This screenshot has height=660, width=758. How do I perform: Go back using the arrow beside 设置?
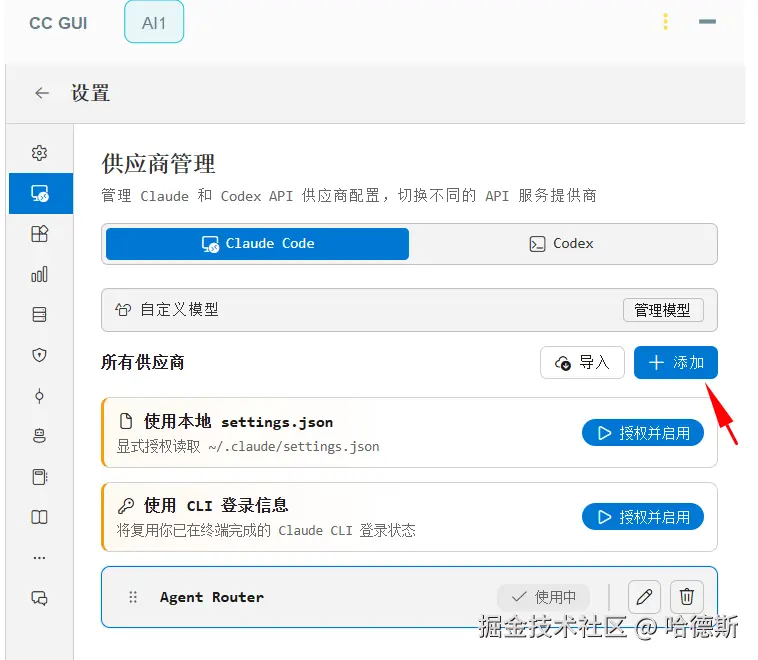42,93
